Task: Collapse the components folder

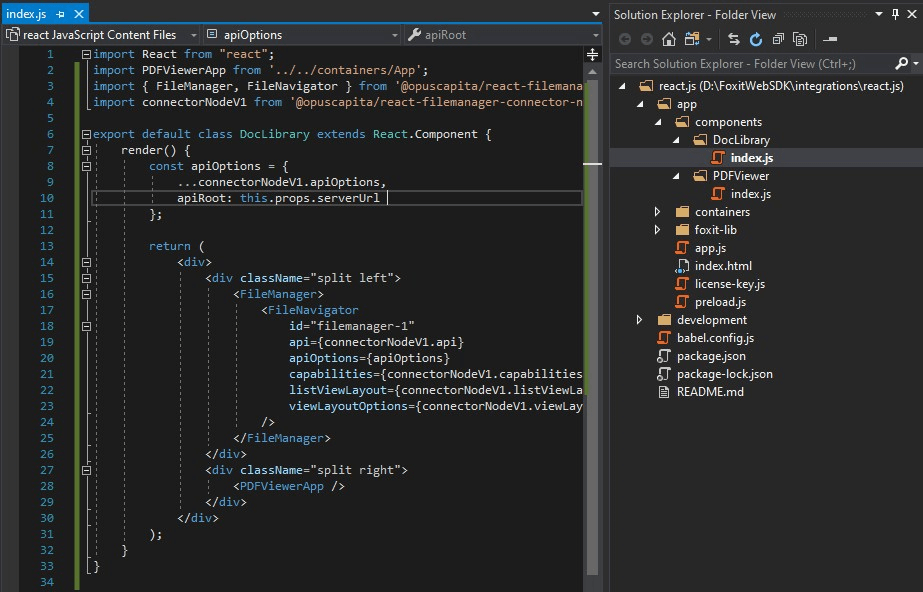Action: pyautogui.click(x=659, y=122)
